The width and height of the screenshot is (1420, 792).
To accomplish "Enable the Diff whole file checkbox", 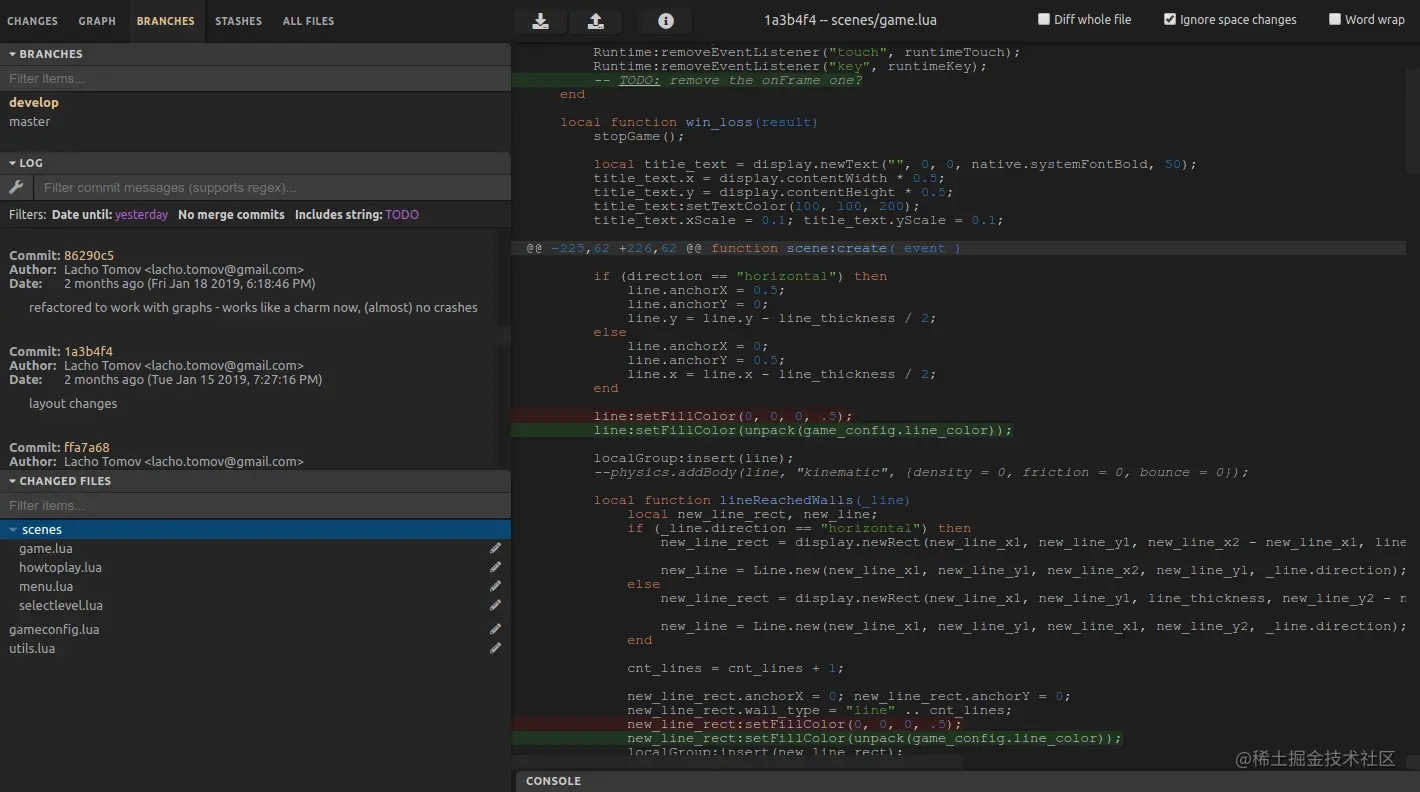I will [x=1044, y=19].
